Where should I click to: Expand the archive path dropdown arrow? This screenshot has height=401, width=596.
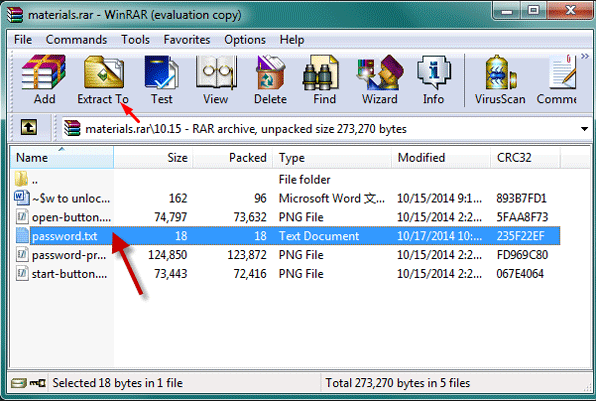(584, 129)
